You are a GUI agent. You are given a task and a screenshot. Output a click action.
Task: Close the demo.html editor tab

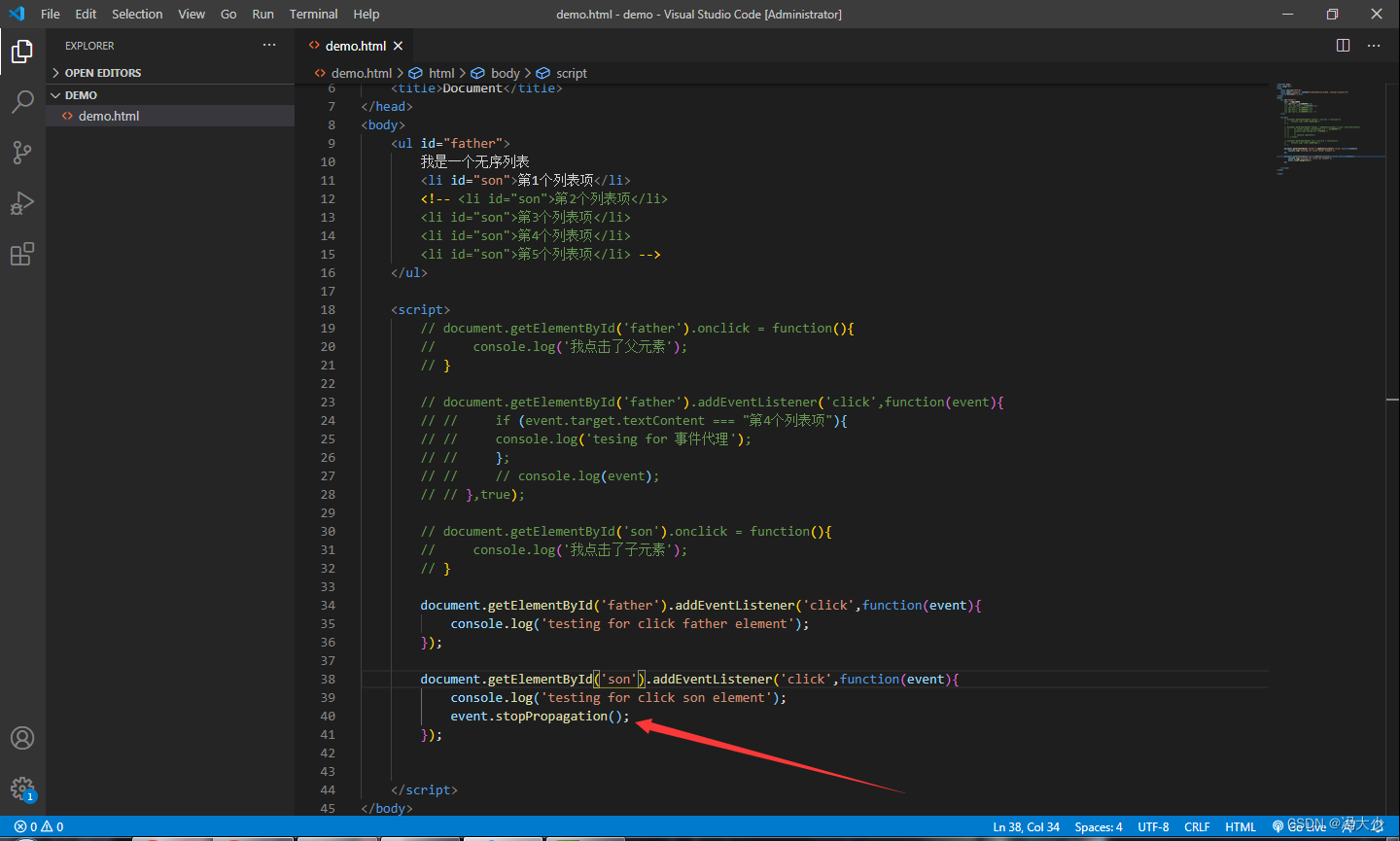coord(399,46)
